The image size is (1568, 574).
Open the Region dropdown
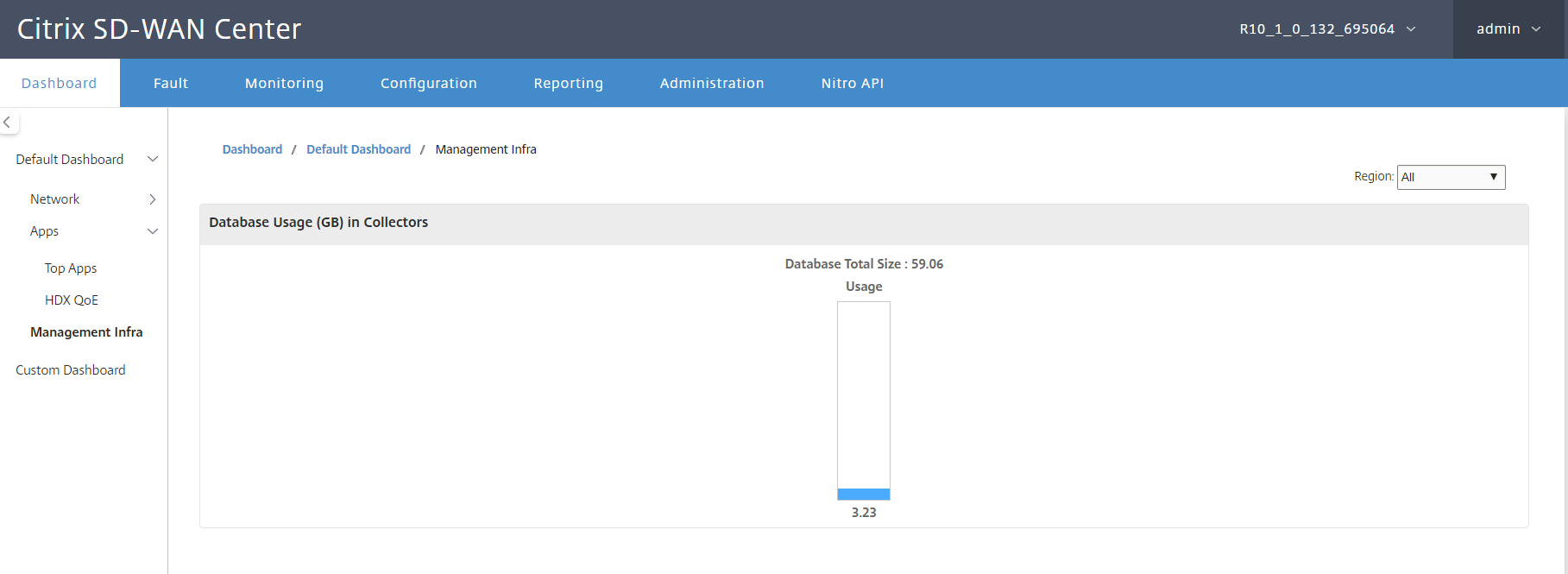click(1451, 177)
